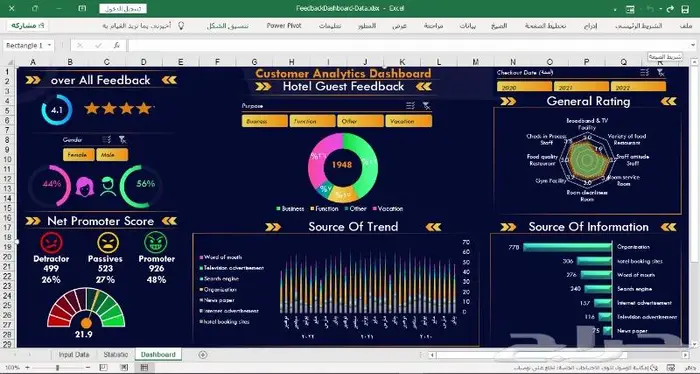Viewport: 700px width, 374px height.
Task: Toggle the Male slicer button
Action: tap(112, 154)
